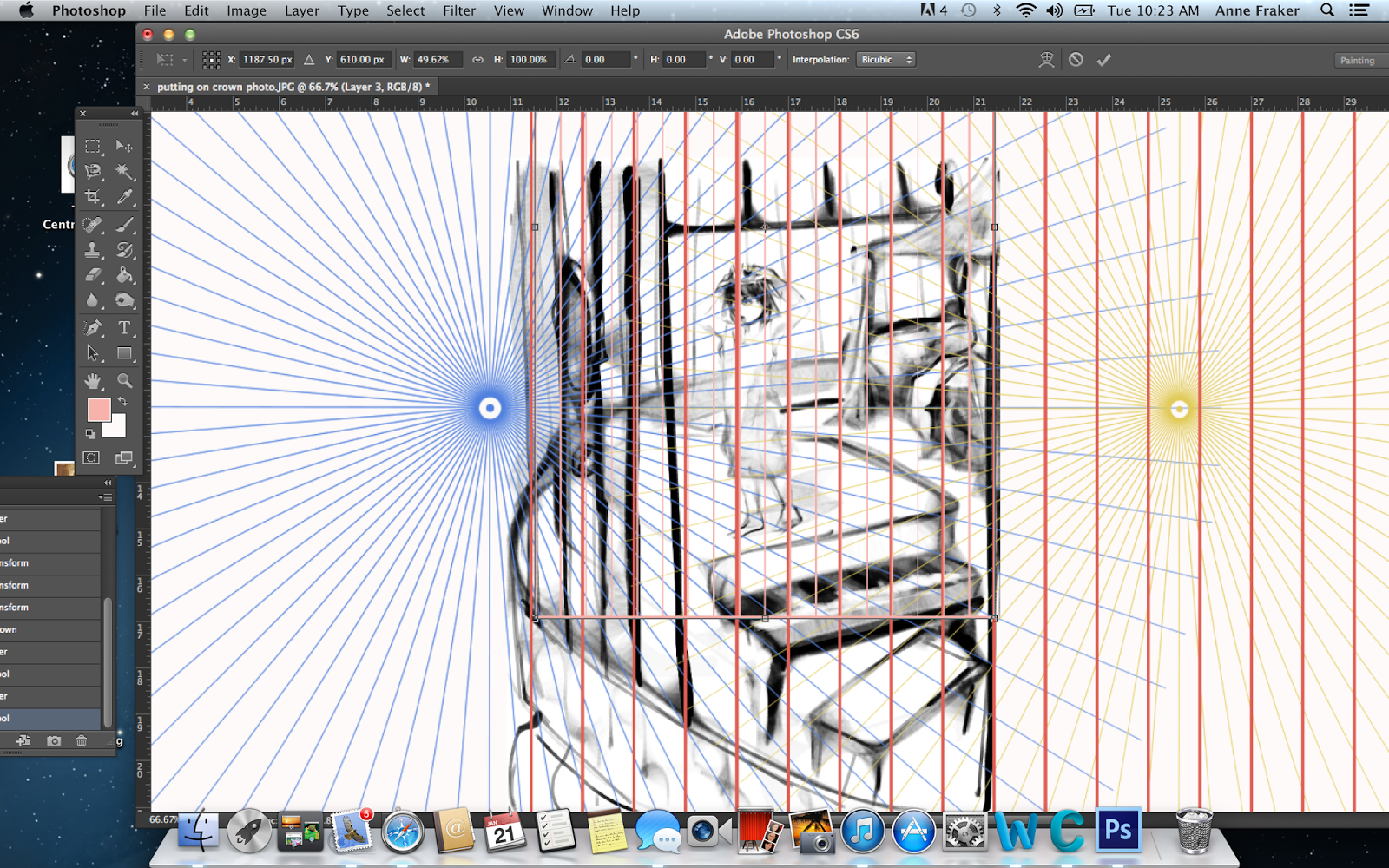This screenshot has width=1389, height=868.
Task: Change the screen mode
Action: click(x=124, y=457)
